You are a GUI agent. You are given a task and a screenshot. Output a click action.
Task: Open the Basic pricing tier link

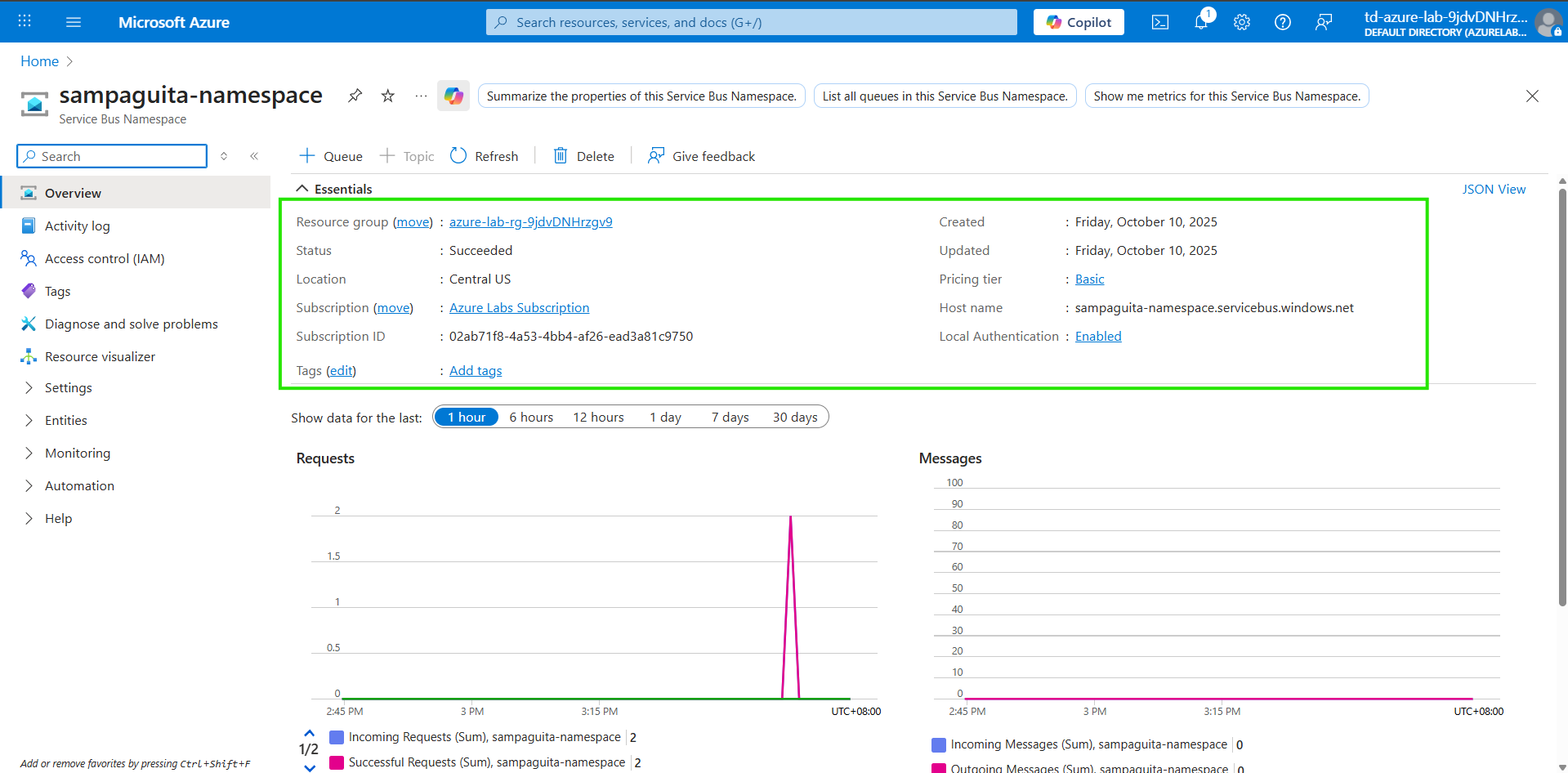click(x=1089, y=279)
